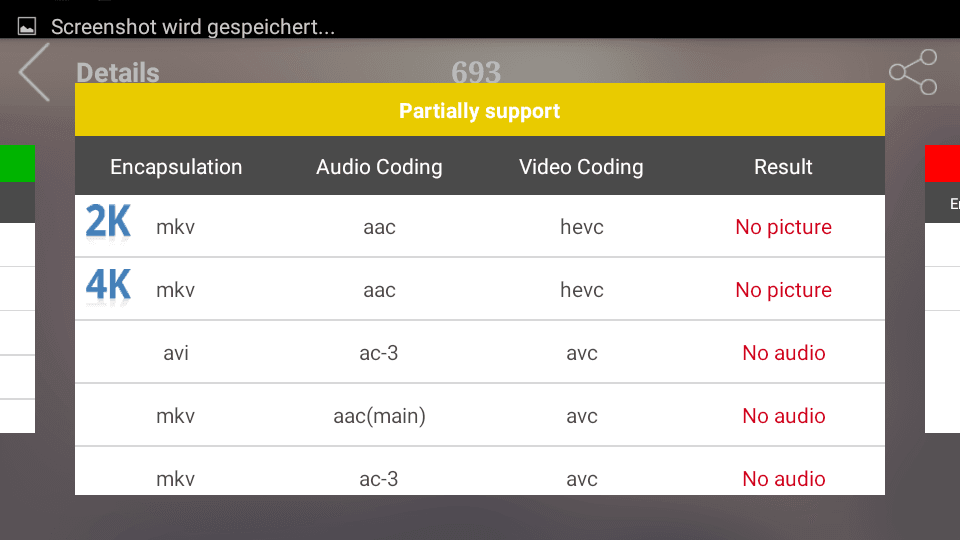Viewport: 960px width, 540px height.
Task: Tap the red panel on the right
Action: point(942,163)
